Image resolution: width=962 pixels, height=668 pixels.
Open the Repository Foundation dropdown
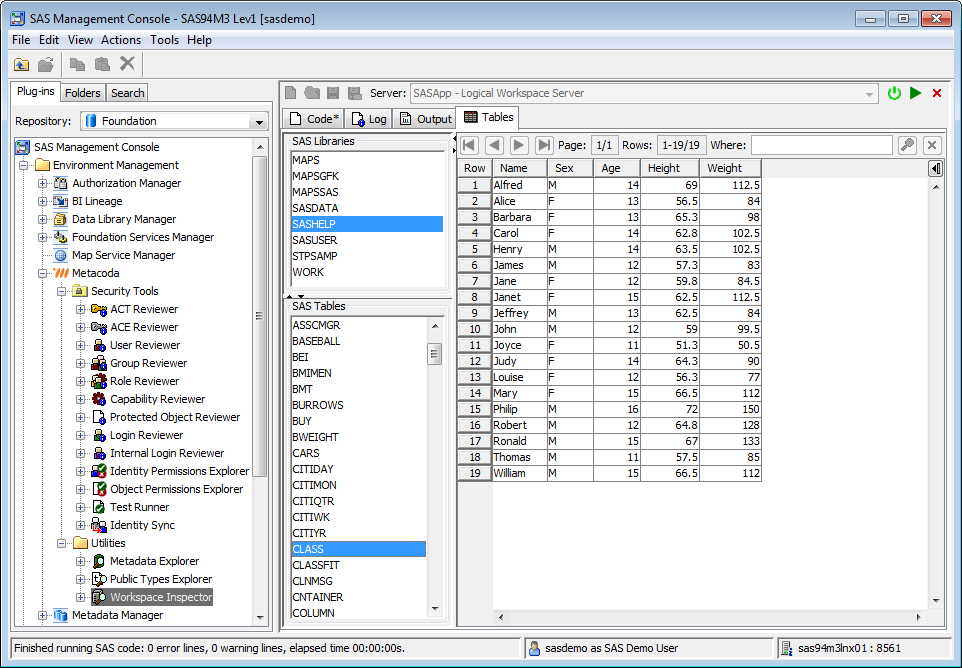[x=259, y=121]
